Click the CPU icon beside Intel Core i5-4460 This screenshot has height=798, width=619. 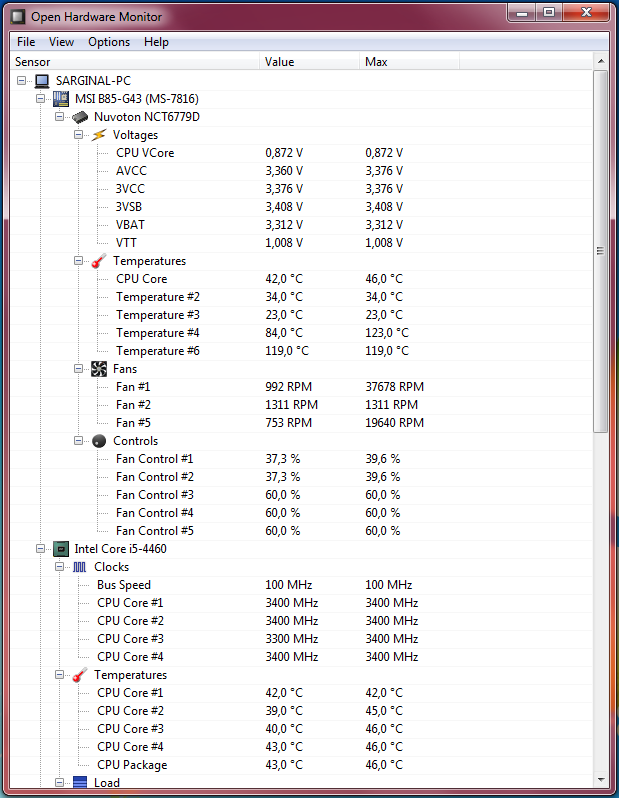(x=61, y=549)
